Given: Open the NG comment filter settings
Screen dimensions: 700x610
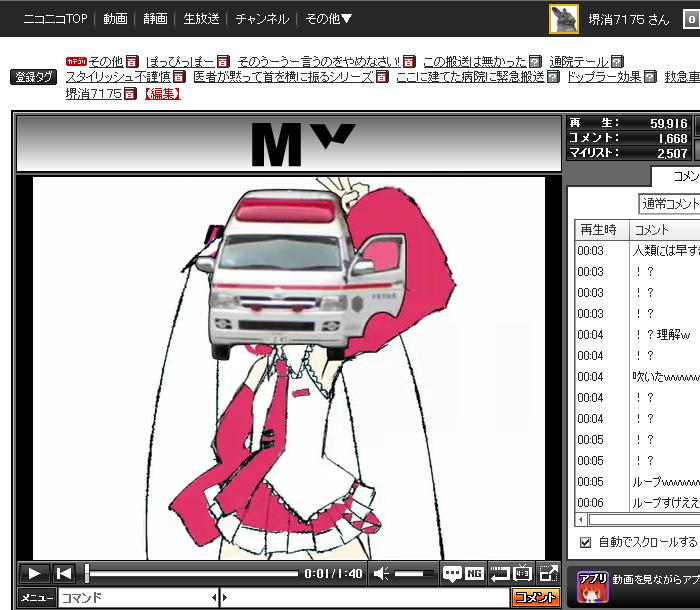Looking at the screenshot, I should pyautogui.click(x=474, y=573).
